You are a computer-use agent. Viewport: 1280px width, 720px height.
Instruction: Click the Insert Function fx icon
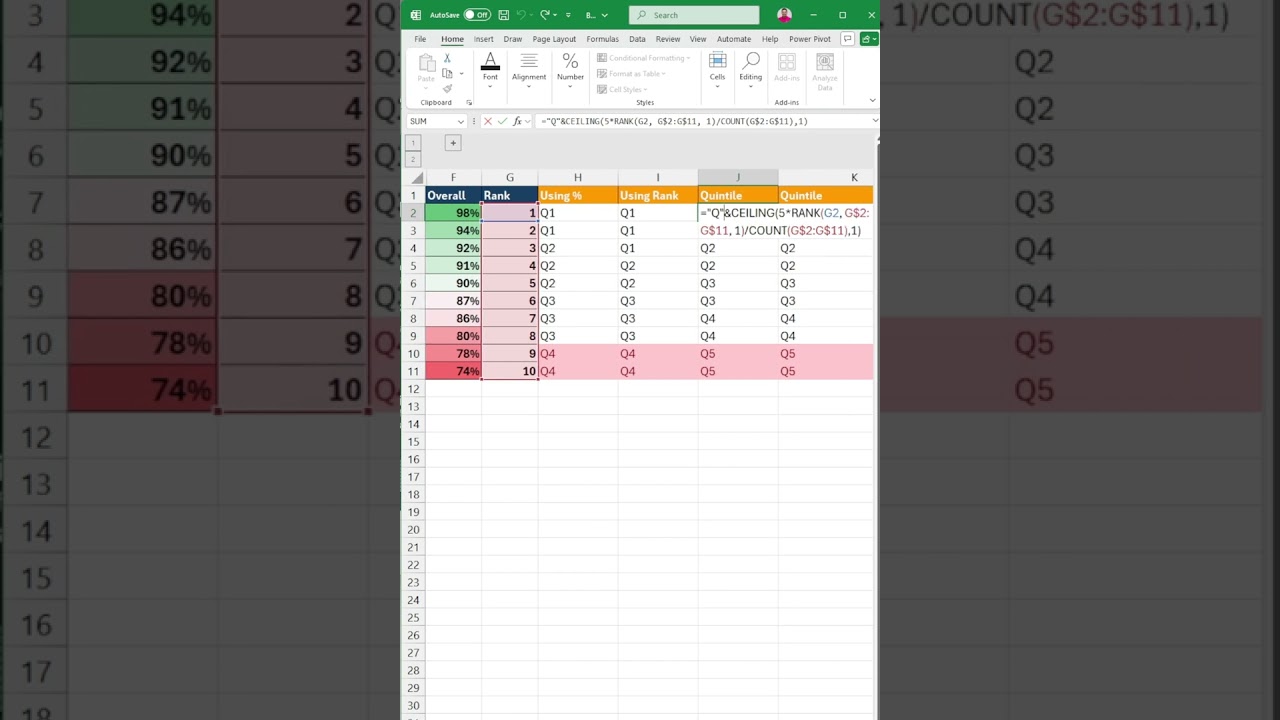517,121
